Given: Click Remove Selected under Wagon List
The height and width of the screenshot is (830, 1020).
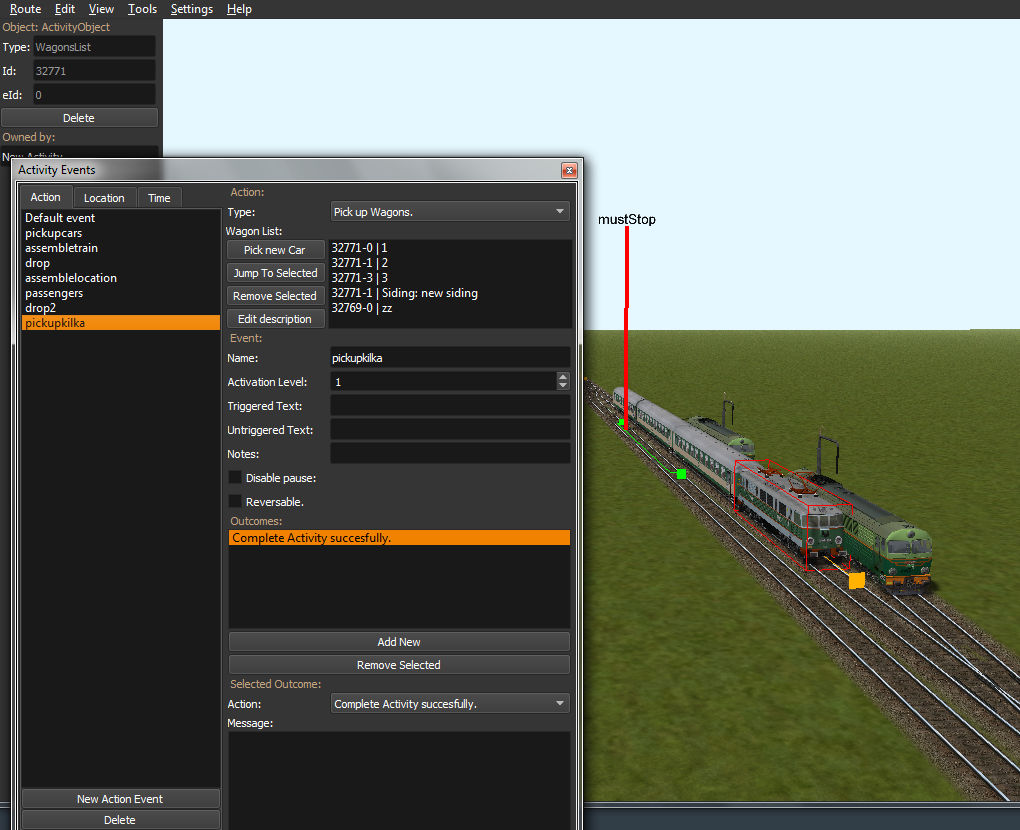Looking at the screenshot, I should coord(275,296).
